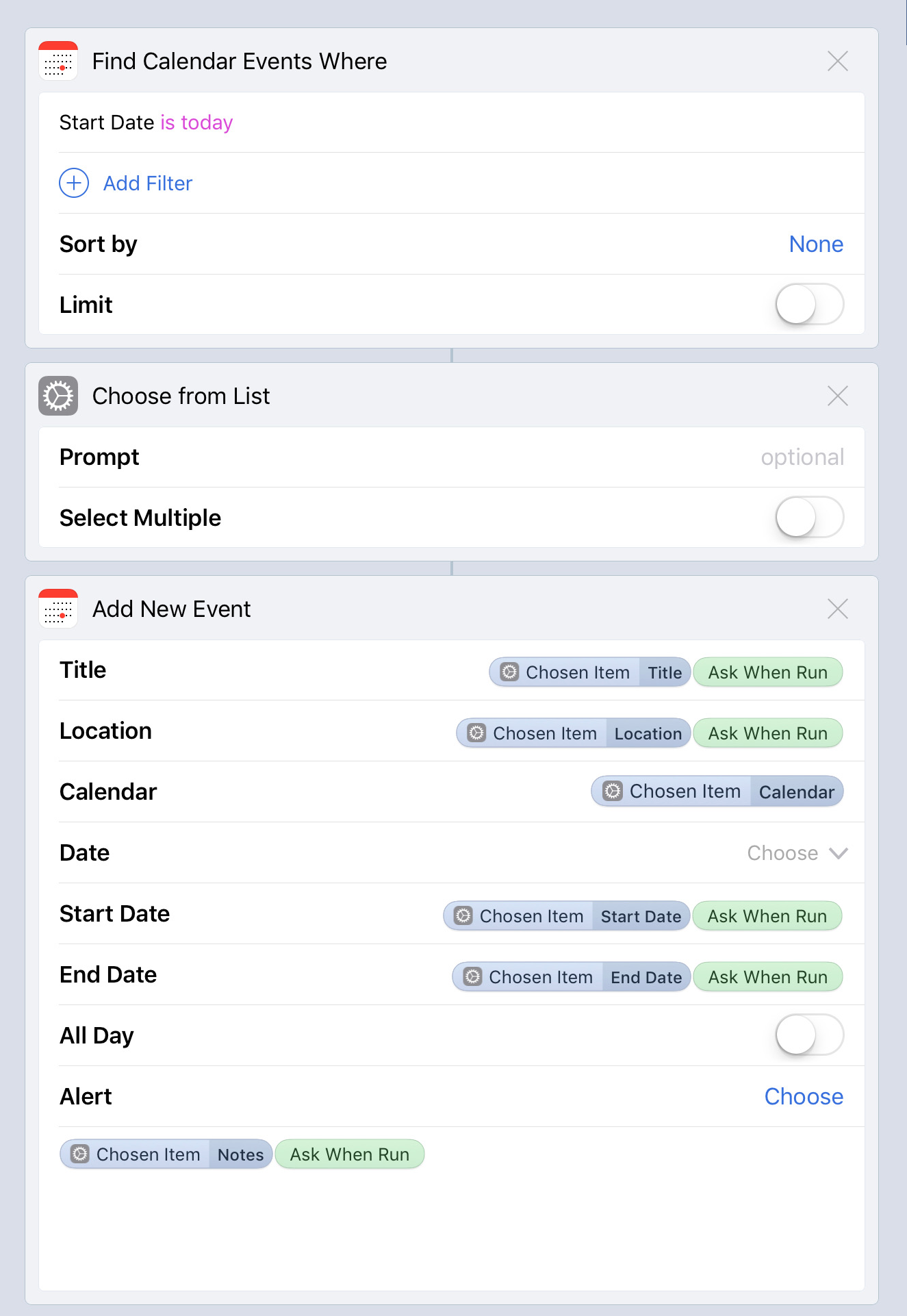Select Ask When Run for Location
The width and height of the screenshot is (907, 1316).
767,733
